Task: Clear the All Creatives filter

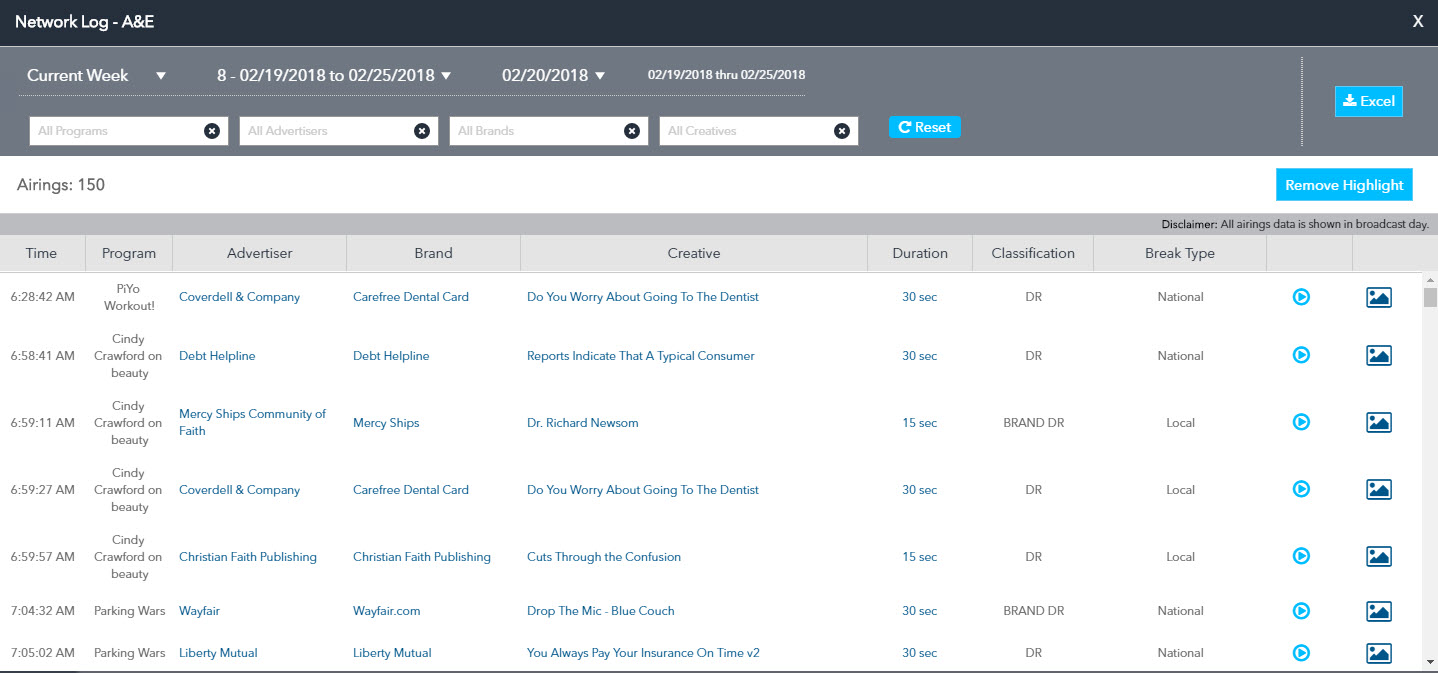Action: tap(842, 131)
